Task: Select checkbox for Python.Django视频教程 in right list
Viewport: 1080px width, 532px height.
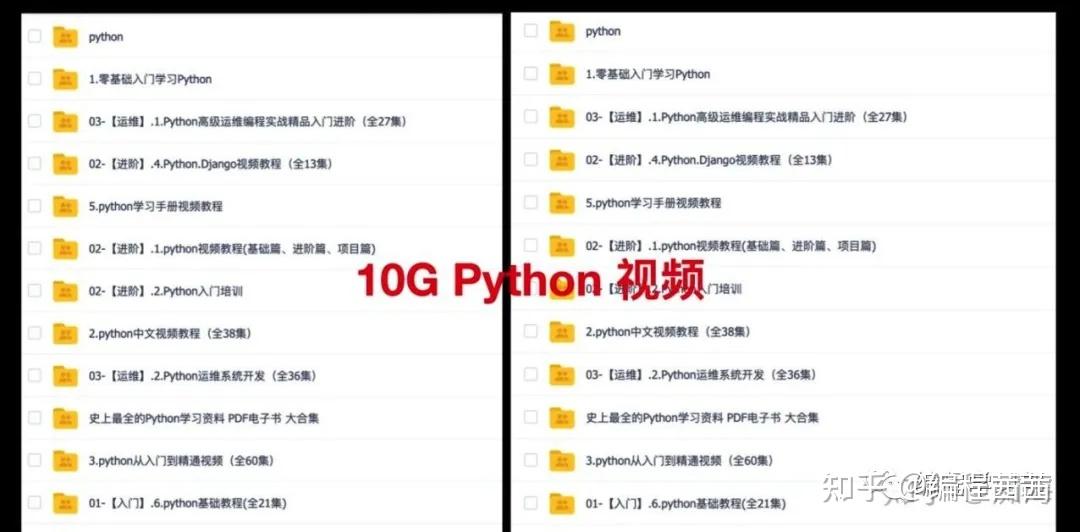Action: coord(530,159)
